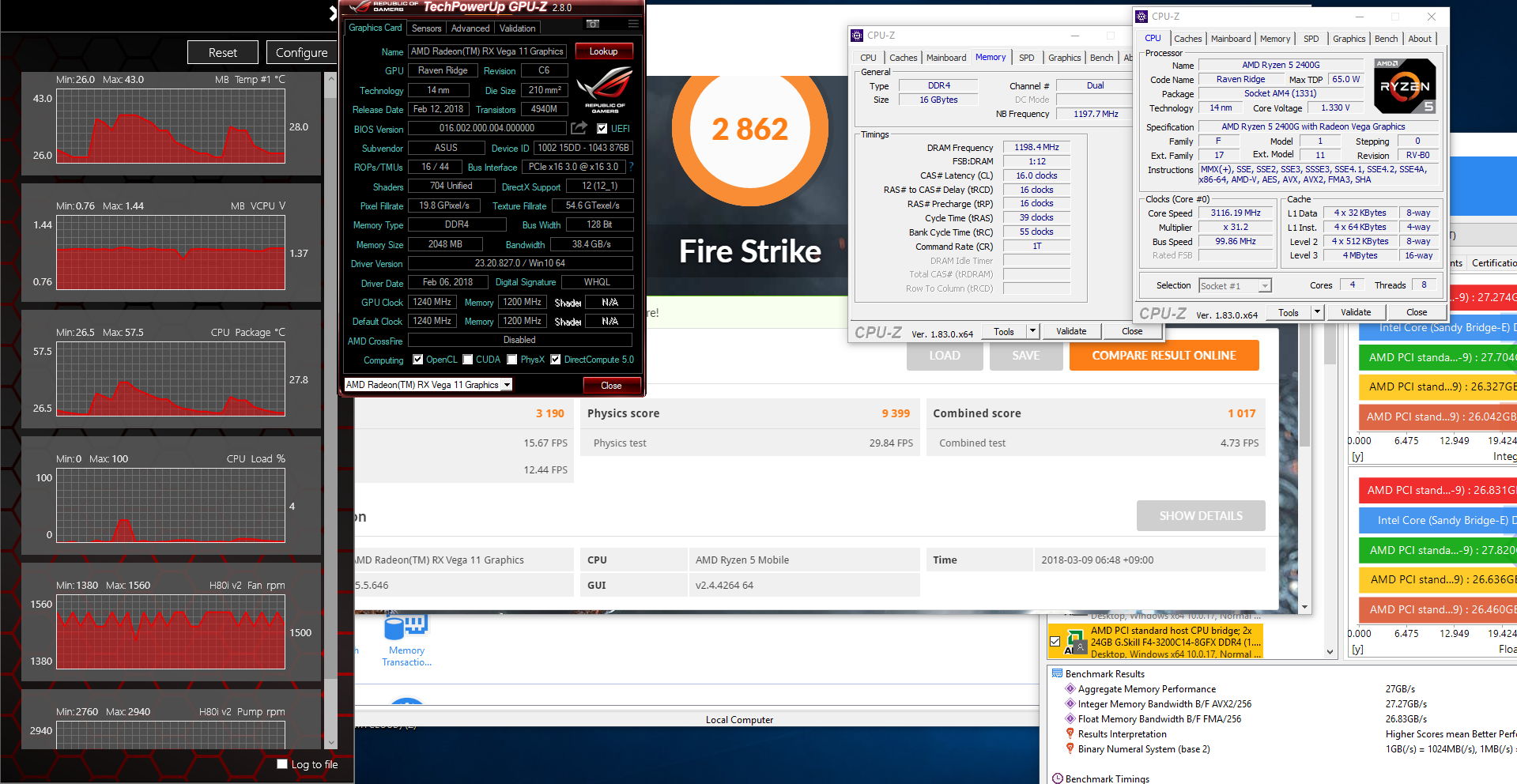Click the orange Fire Strike score circle
The image size is (1517, 784).
[x=749, y=129]
